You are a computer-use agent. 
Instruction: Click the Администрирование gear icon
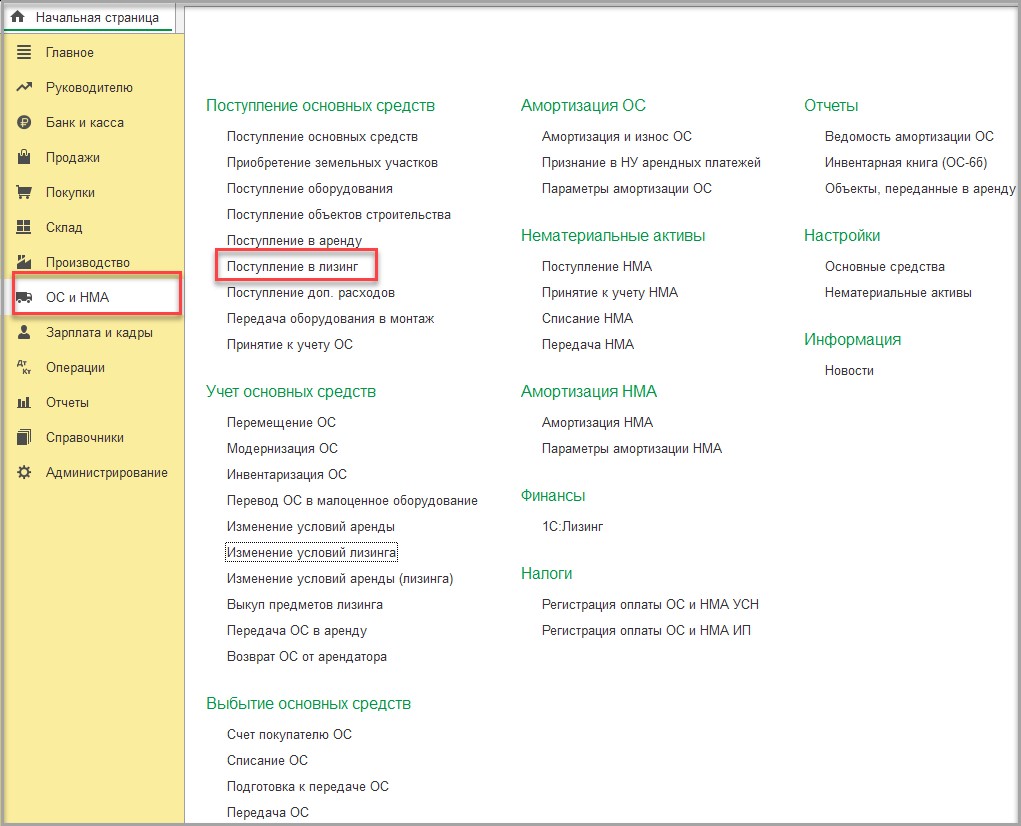tap(24, 472)
